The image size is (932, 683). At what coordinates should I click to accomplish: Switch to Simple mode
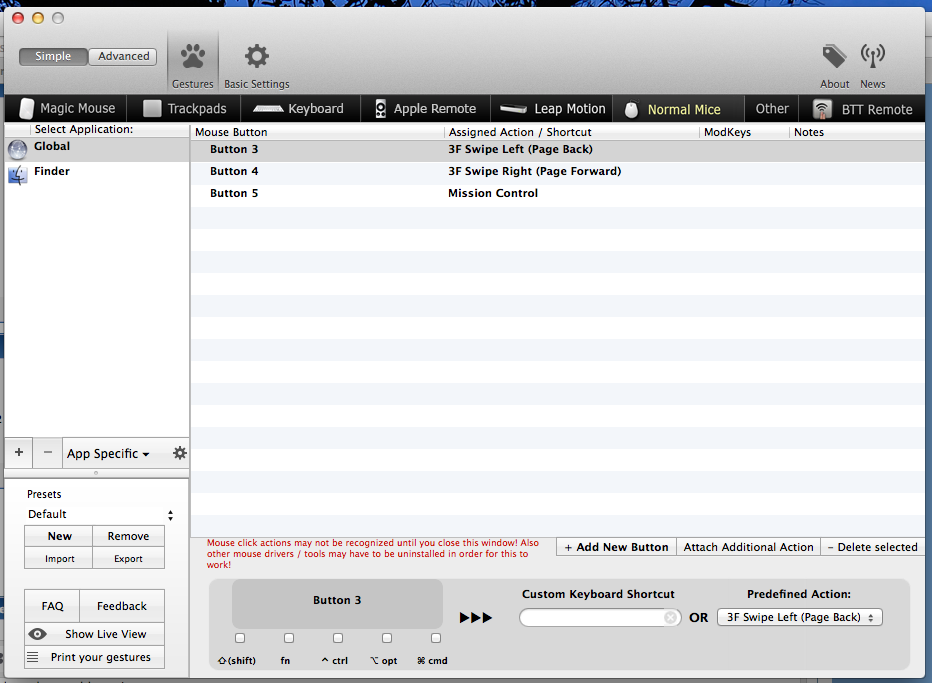[53, 56]
